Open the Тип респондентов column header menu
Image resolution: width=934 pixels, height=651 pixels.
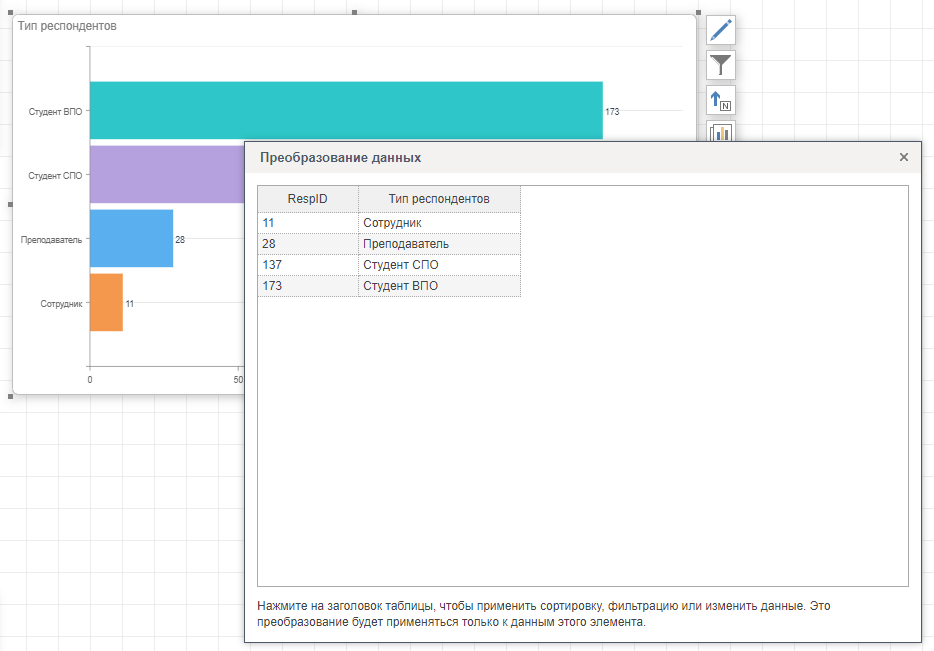[439, 199]
